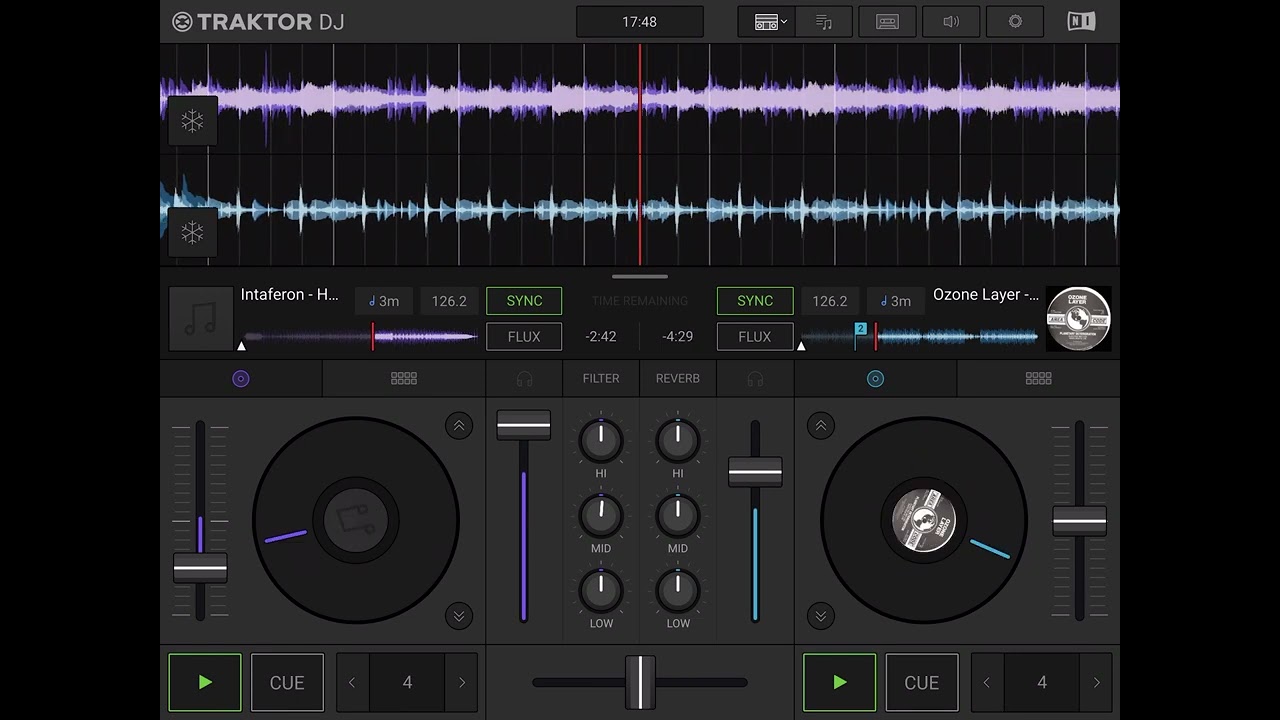Open the cassette recorder icon
This screenshot has width=1280, height=720.
pyautogui.click(x=887, y=22)
